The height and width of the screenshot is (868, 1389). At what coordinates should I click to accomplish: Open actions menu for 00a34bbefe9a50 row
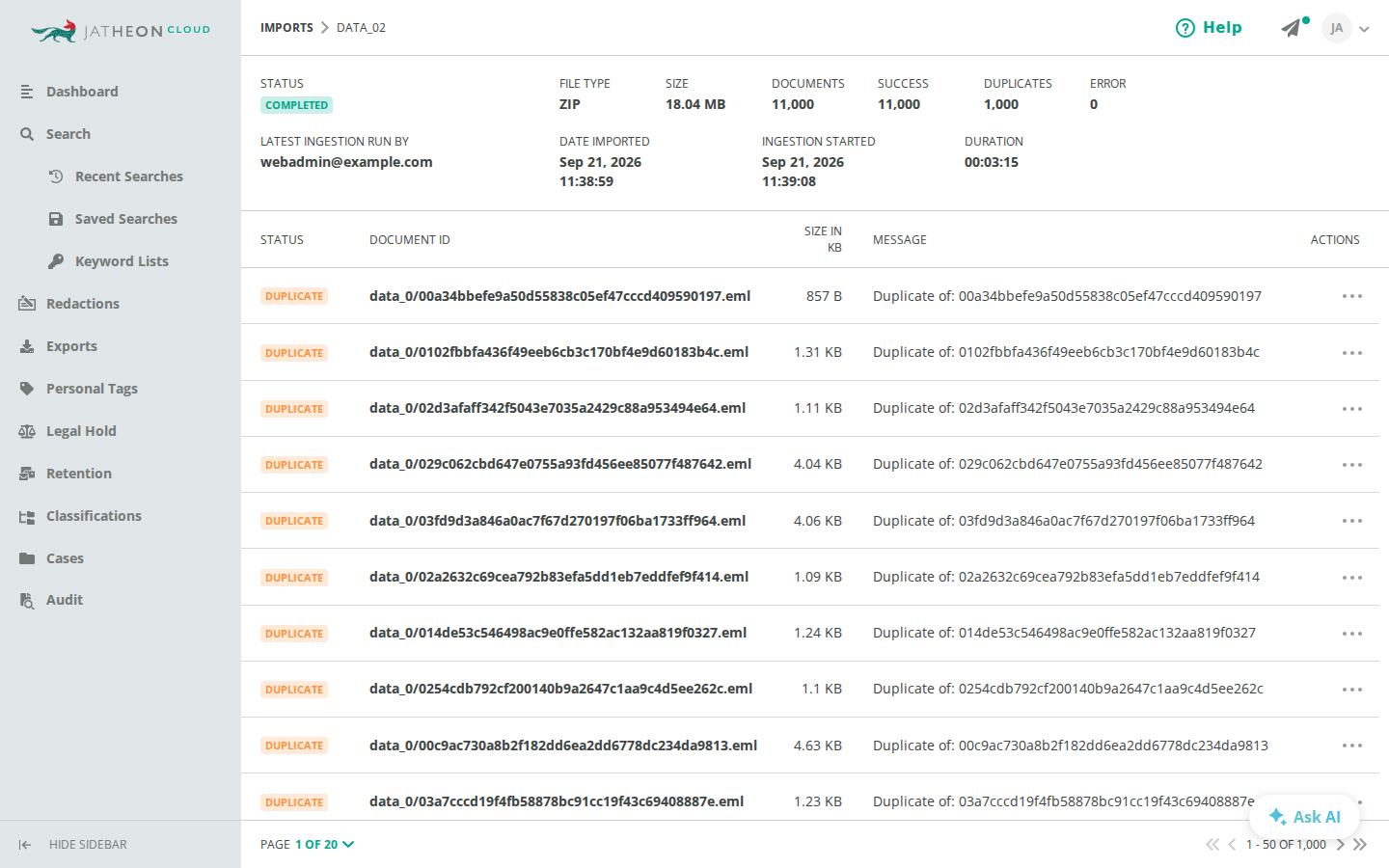tap(1352, 296)
